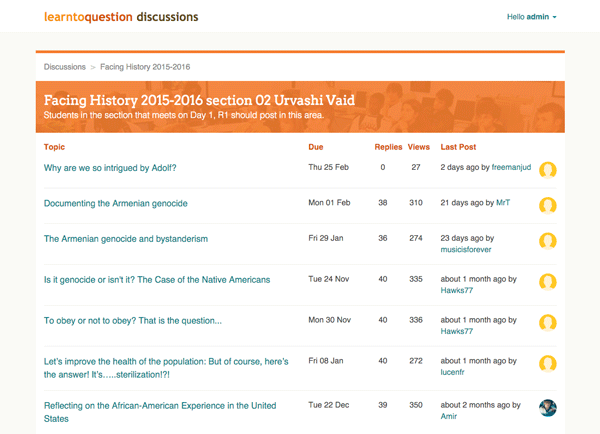Click MrT's avatar in Armenian genocide row
Viewport: 600px width, 434px height.
pos(548,206)
